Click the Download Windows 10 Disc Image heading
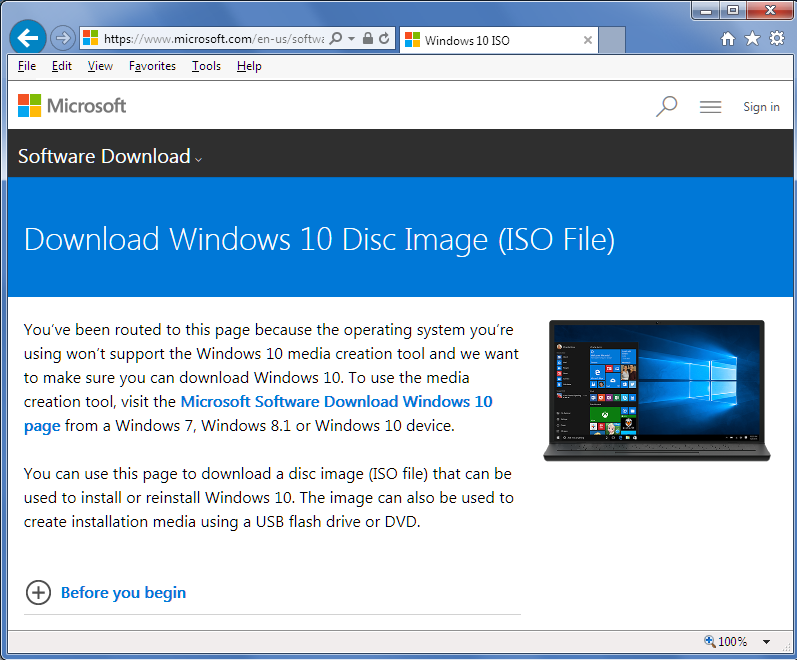 [x=319, y=239]
